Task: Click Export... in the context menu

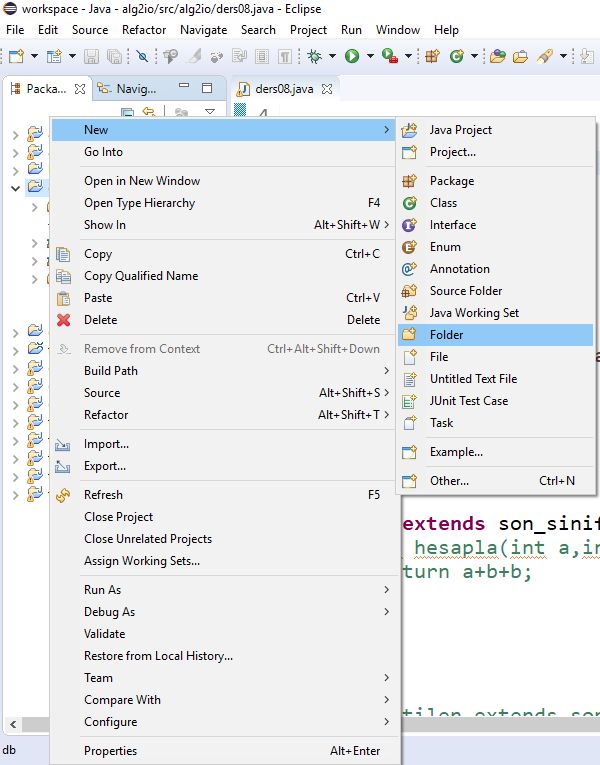Action: pos(223,466)
